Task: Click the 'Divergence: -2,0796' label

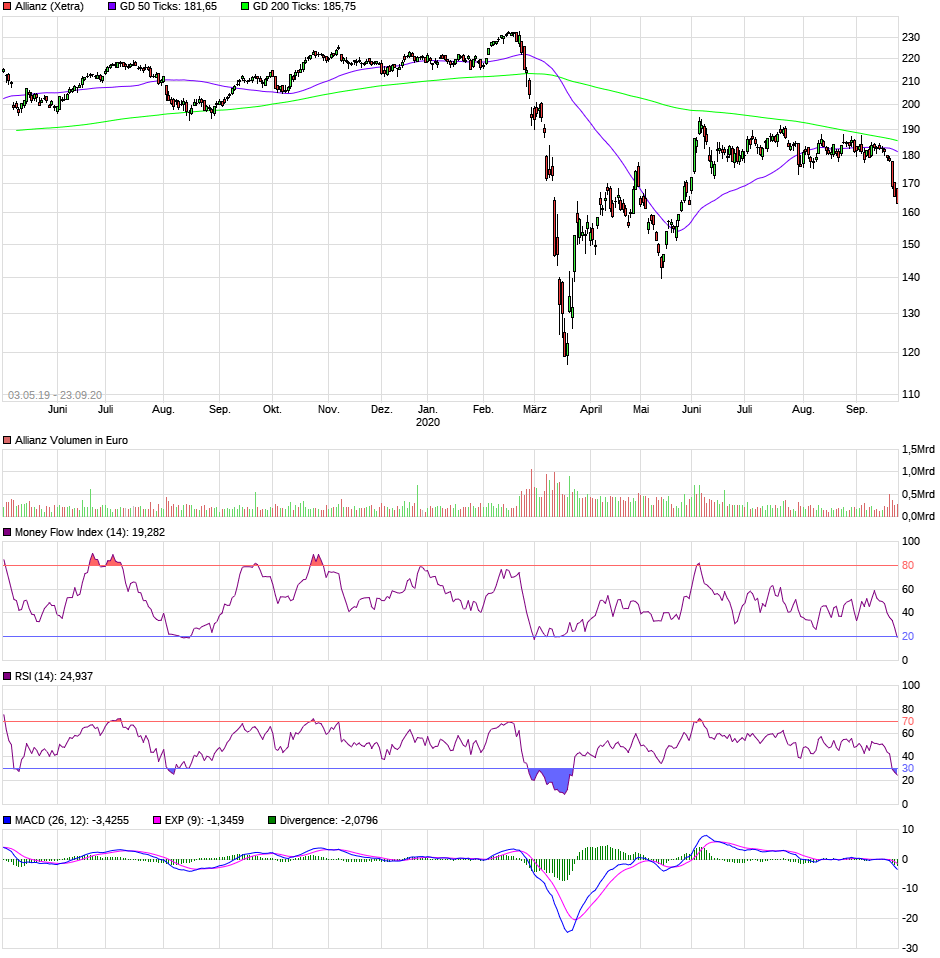Action: click(x=329, y=821)
